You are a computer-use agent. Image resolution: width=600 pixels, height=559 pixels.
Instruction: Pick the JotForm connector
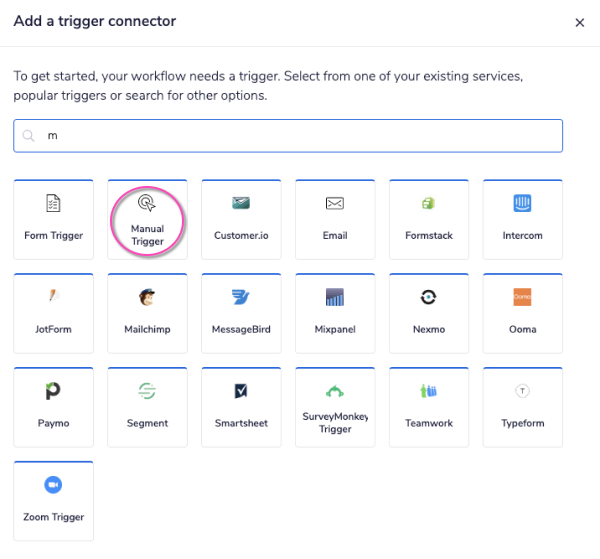(x=54, y=312)
